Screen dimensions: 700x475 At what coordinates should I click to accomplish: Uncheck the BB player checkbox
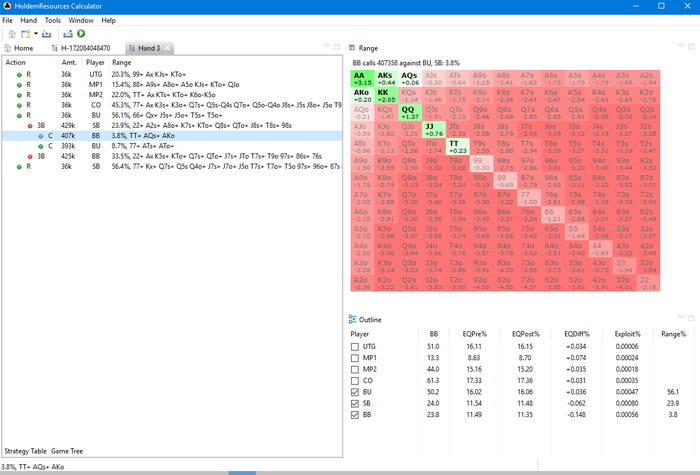355,415
